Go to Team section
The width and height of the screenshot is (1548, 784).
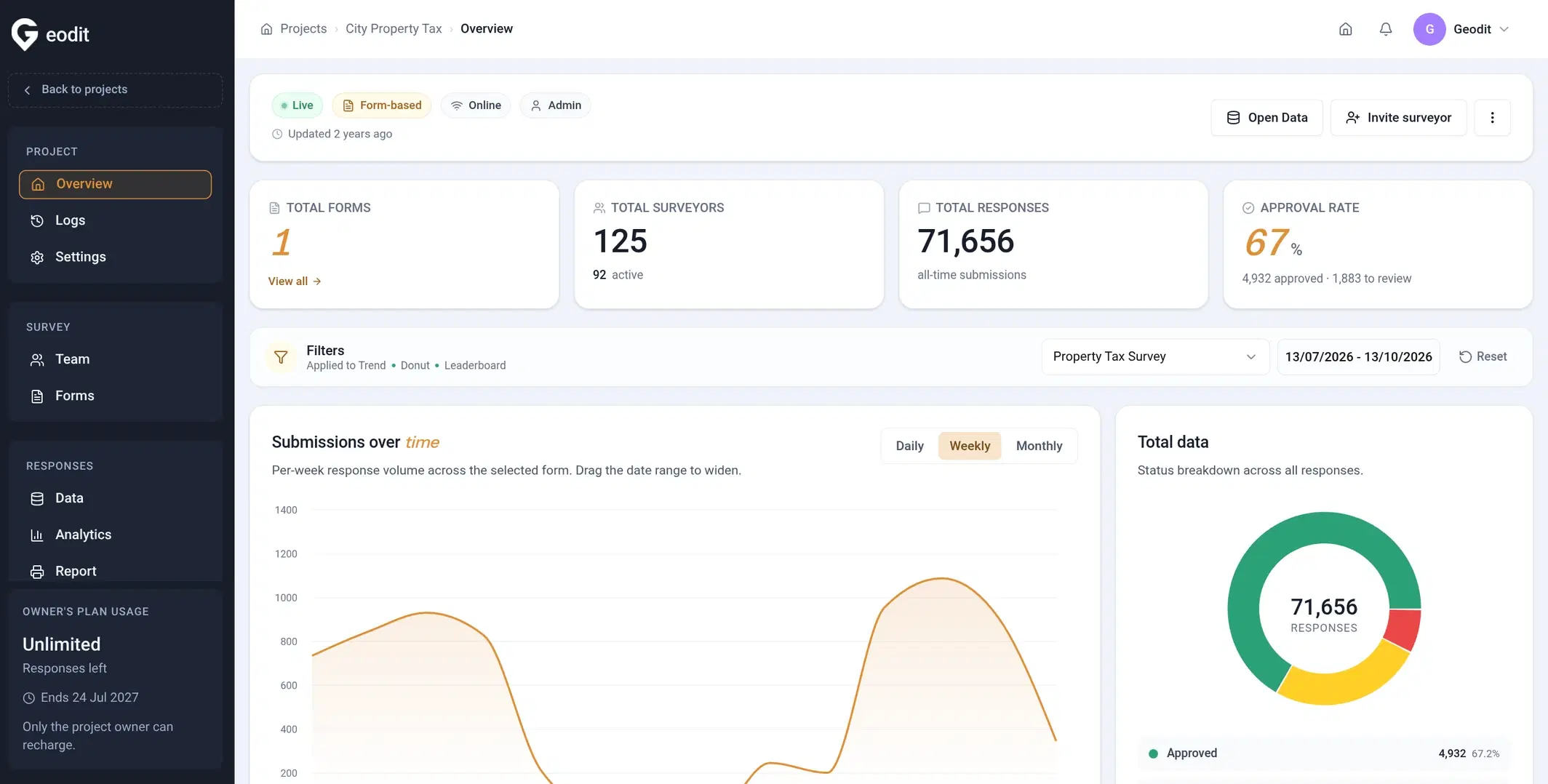[115, 359]
